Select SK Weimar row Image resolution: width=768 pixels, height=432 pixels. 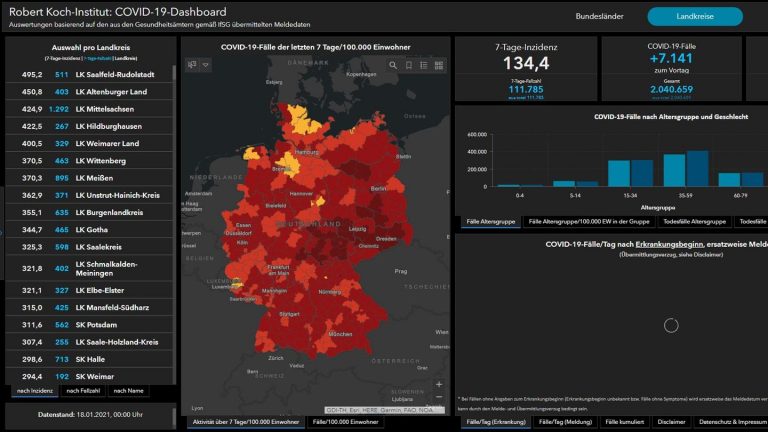click(89, 376)
